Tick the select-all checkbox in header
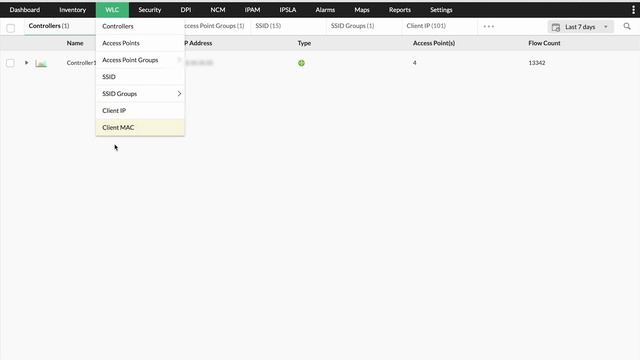The image size is (640, 360). [11, 28]
